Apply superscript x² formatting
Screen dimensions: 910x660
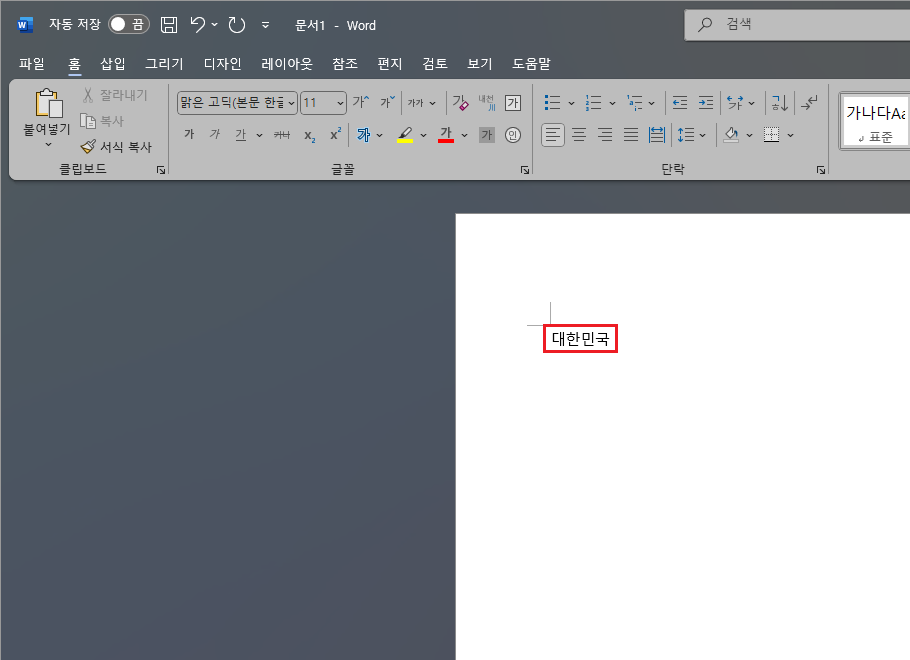pos(335,135)
